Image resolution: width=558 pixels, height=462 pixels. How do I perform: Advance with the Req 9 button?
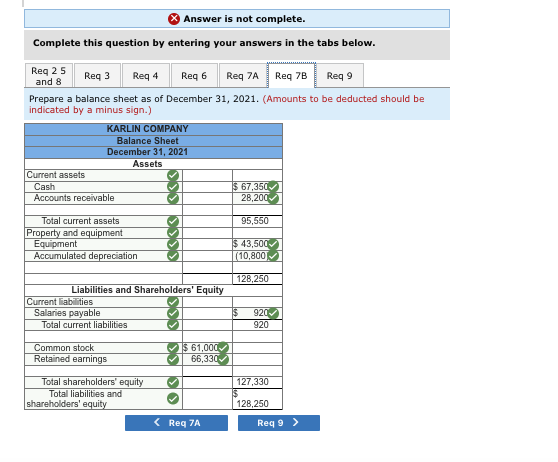(x=279, y=423)
